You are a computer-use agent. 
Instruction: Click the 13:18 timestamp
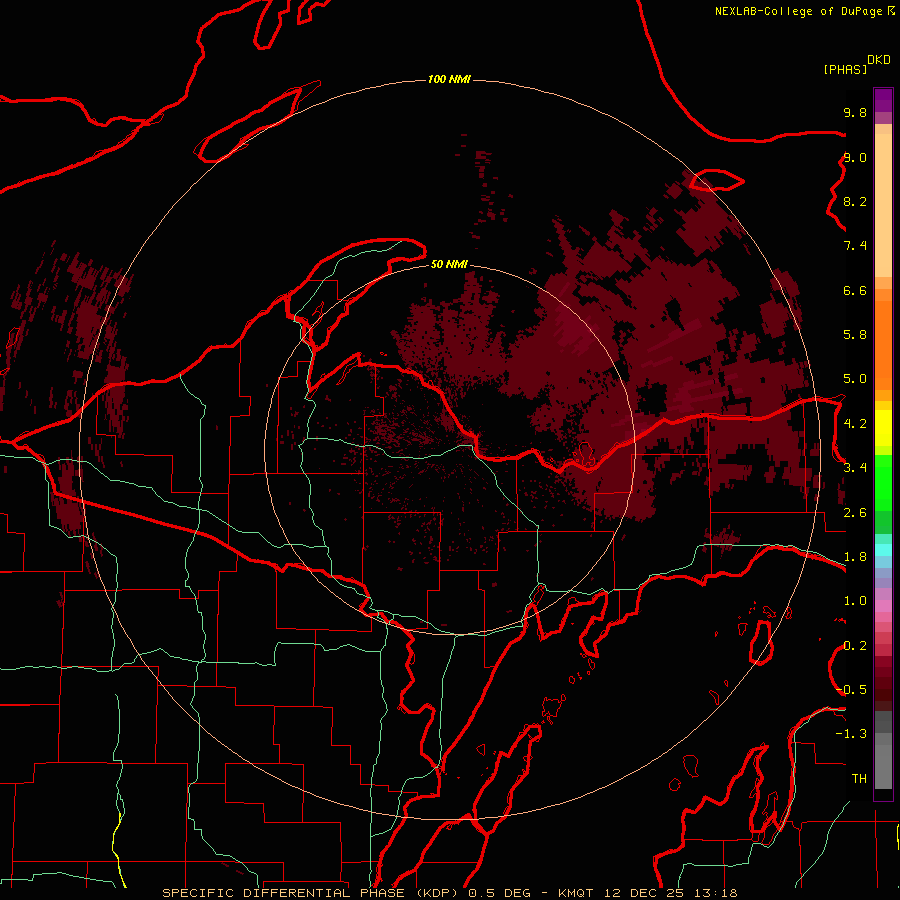click(715, 893)
